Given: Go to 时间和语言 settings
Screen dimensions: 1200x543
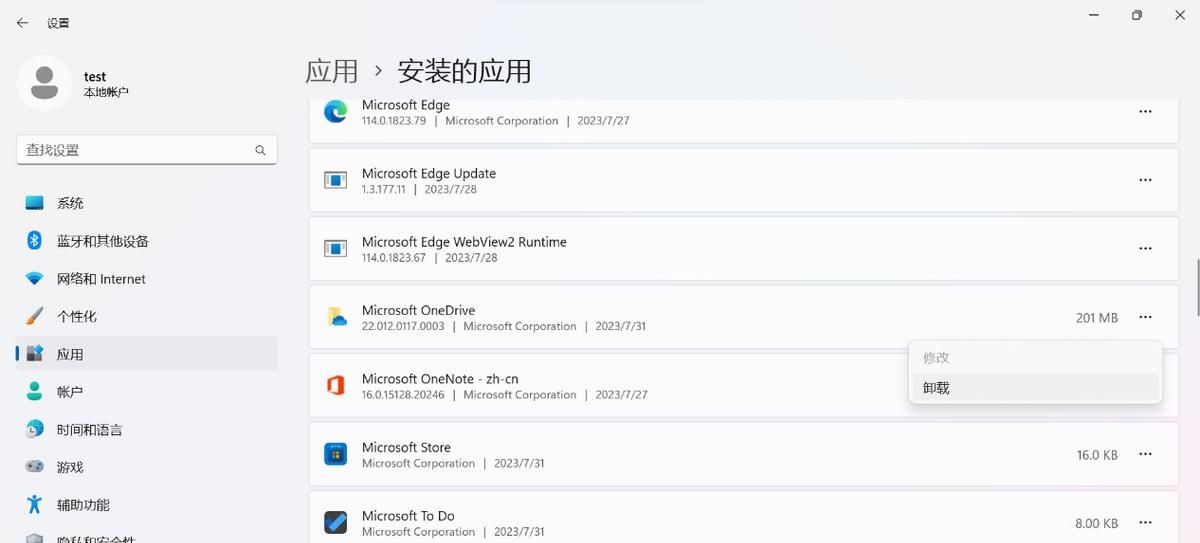Looking at the screenshot, I should pyautogui.click(x=147, y=429).
